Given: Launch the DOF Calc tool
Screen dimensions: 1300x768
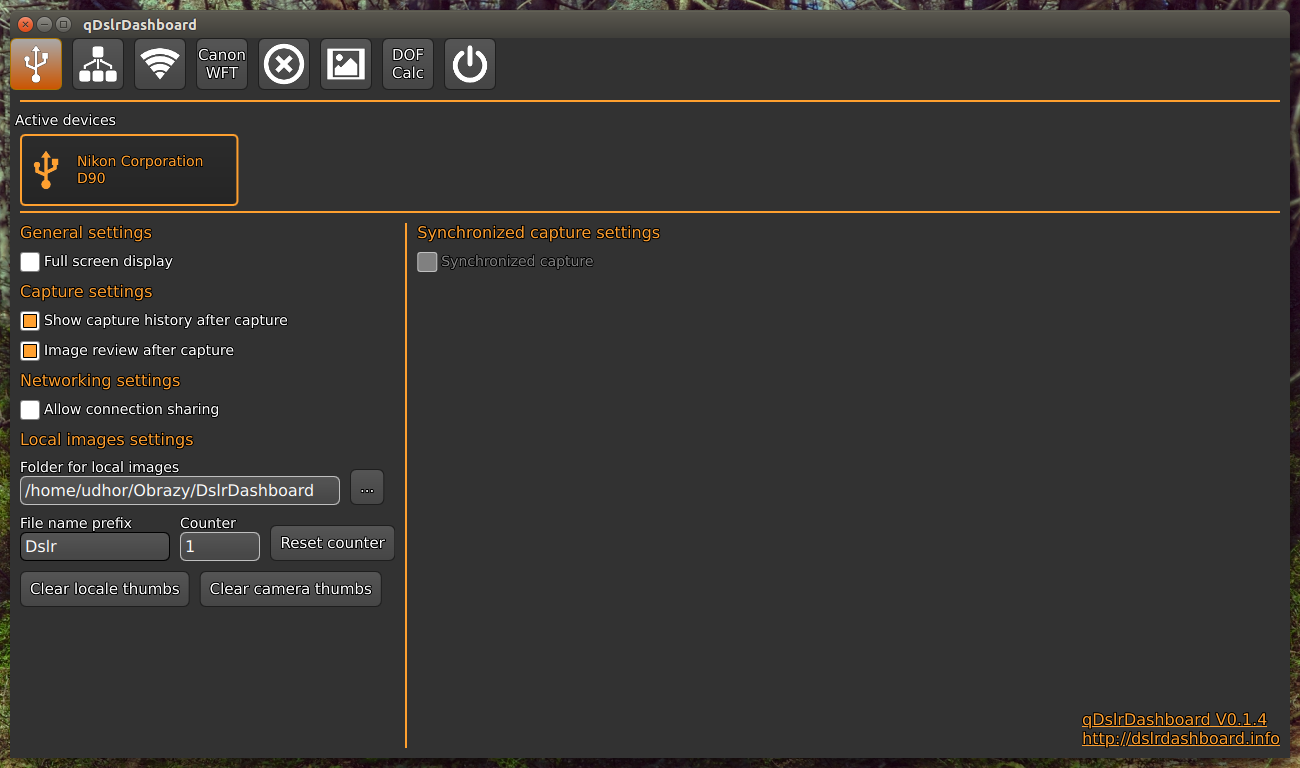Looking at the screenshot, I should (408, 64).
